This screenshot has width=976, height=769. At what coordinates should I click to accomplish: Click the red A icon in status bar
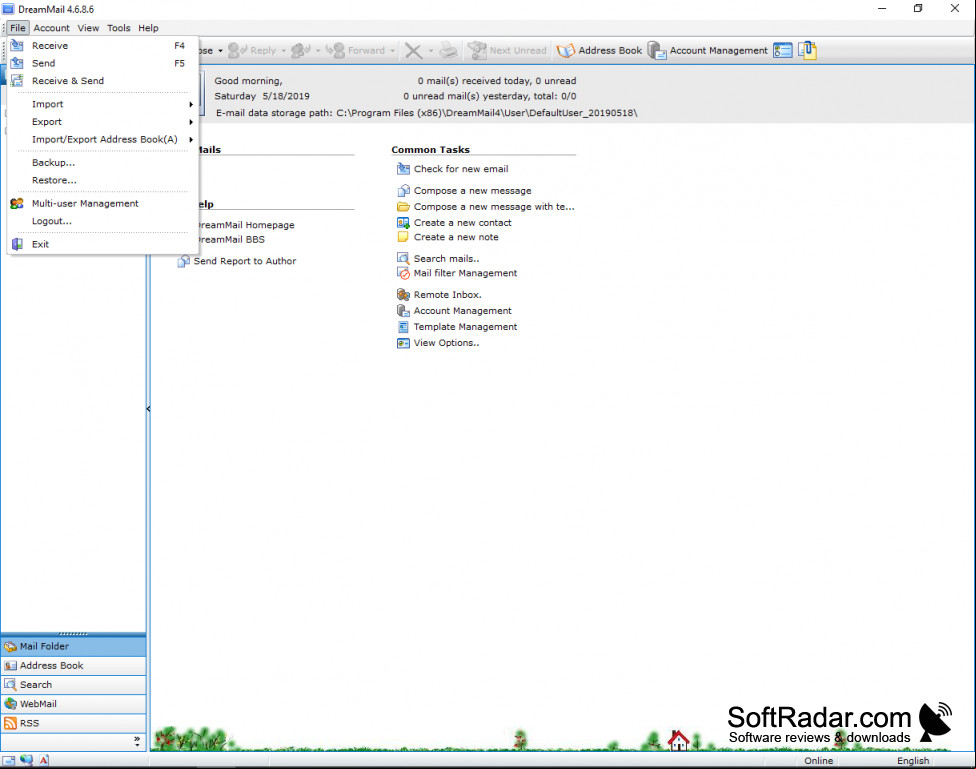44,760
